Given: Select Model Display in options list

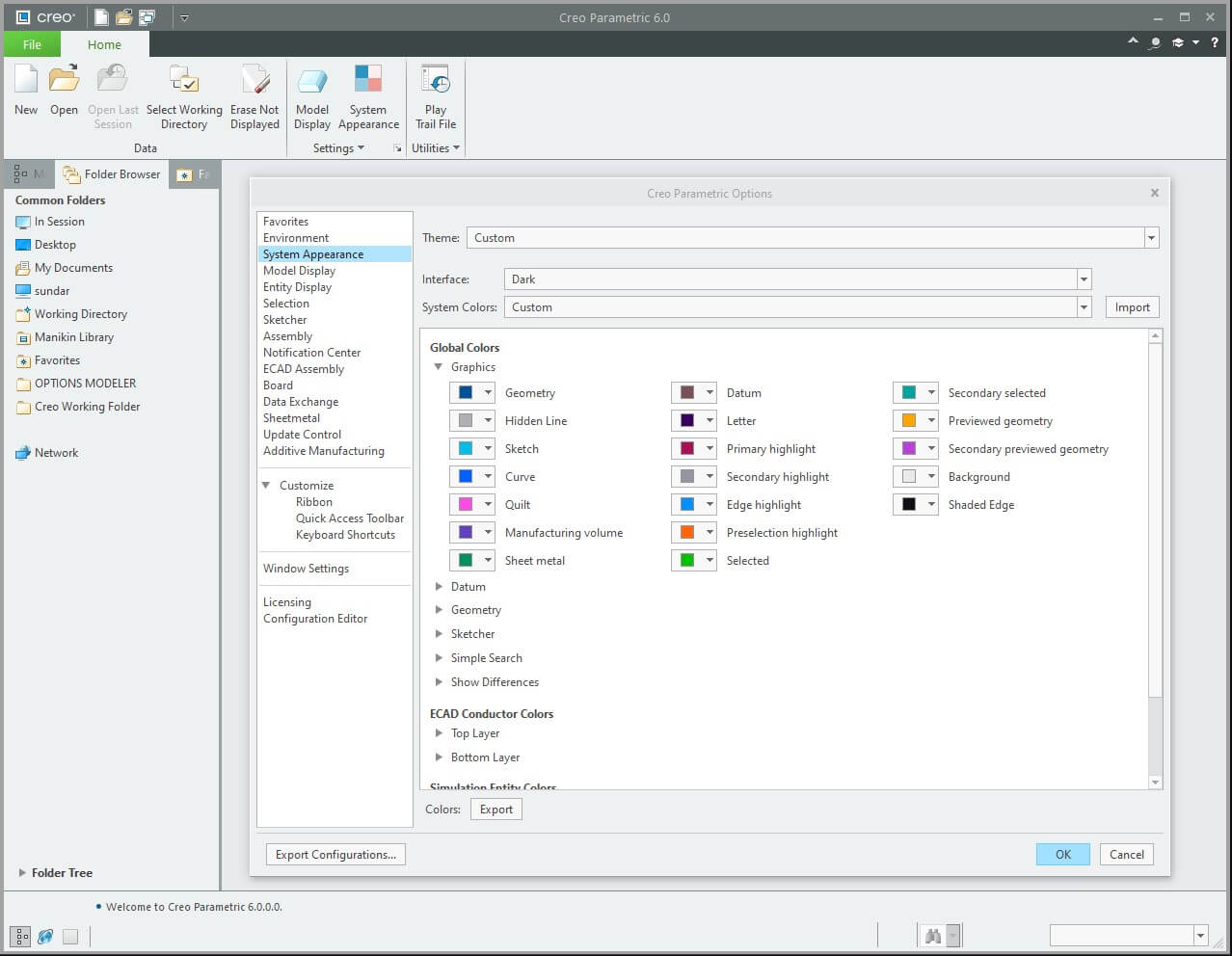Looking at the screenshot, I should pyautogui.click(x=299, y=271).
